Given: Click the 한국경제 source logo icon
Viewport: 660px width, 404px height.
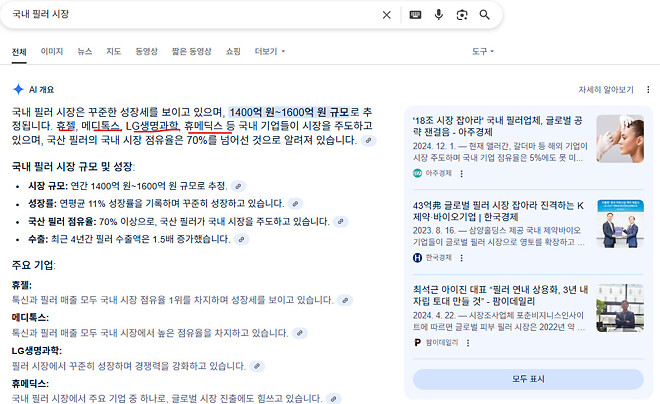Looking at the screenshot, I should [417, 258].
